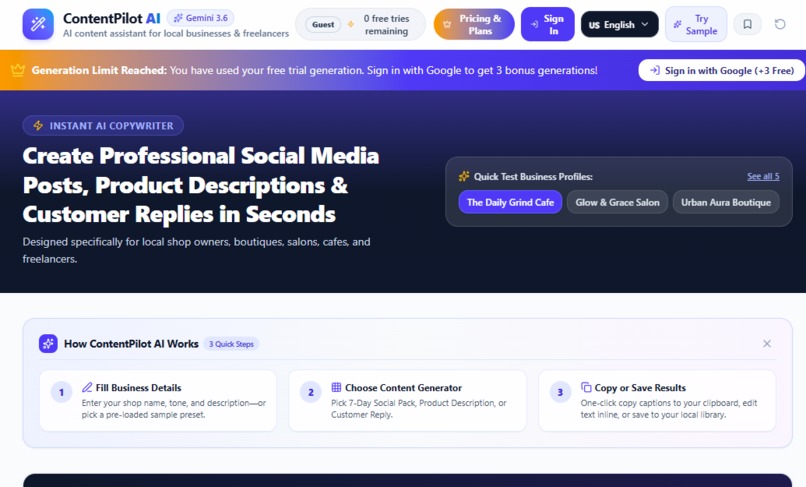Click the Choose Content Generator grid icon
806x487 pixels.
[336, 387]
